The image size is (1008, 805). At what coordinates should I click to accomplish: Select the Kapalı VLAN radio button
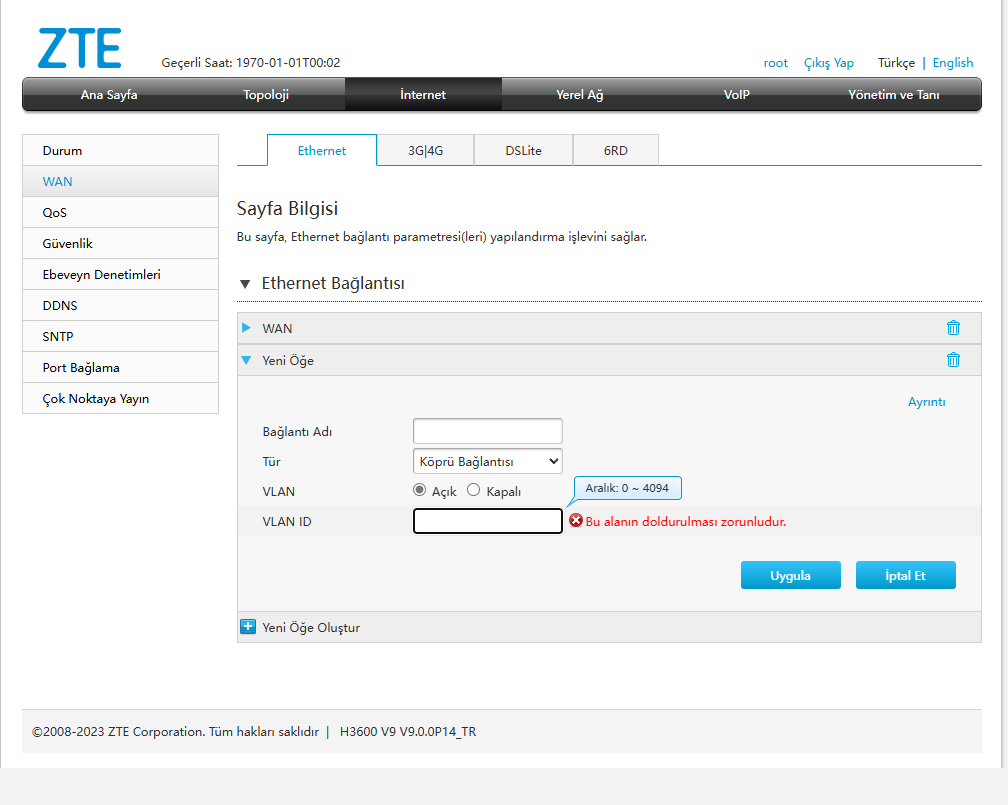474,490
